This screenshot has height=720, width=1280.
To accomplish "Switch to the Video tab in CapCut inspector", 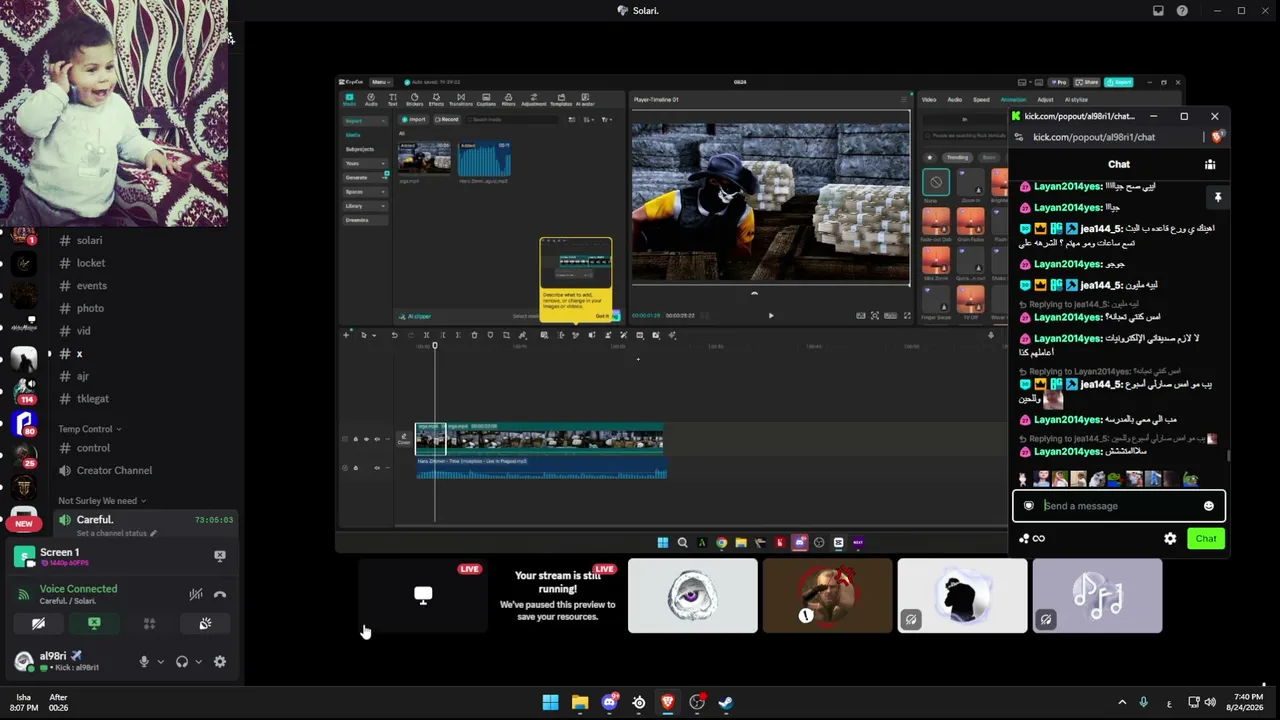I will 929,99.
